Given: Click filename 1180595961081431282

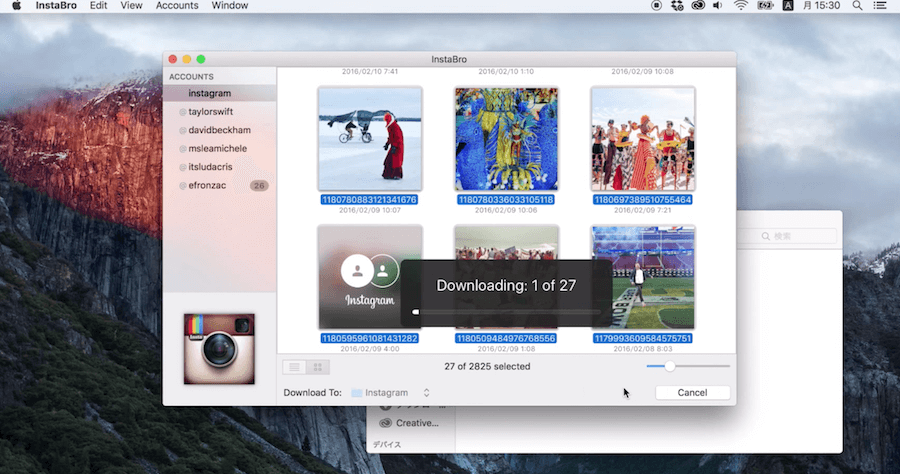Looking at the screenshot, I should coord(370,339).
